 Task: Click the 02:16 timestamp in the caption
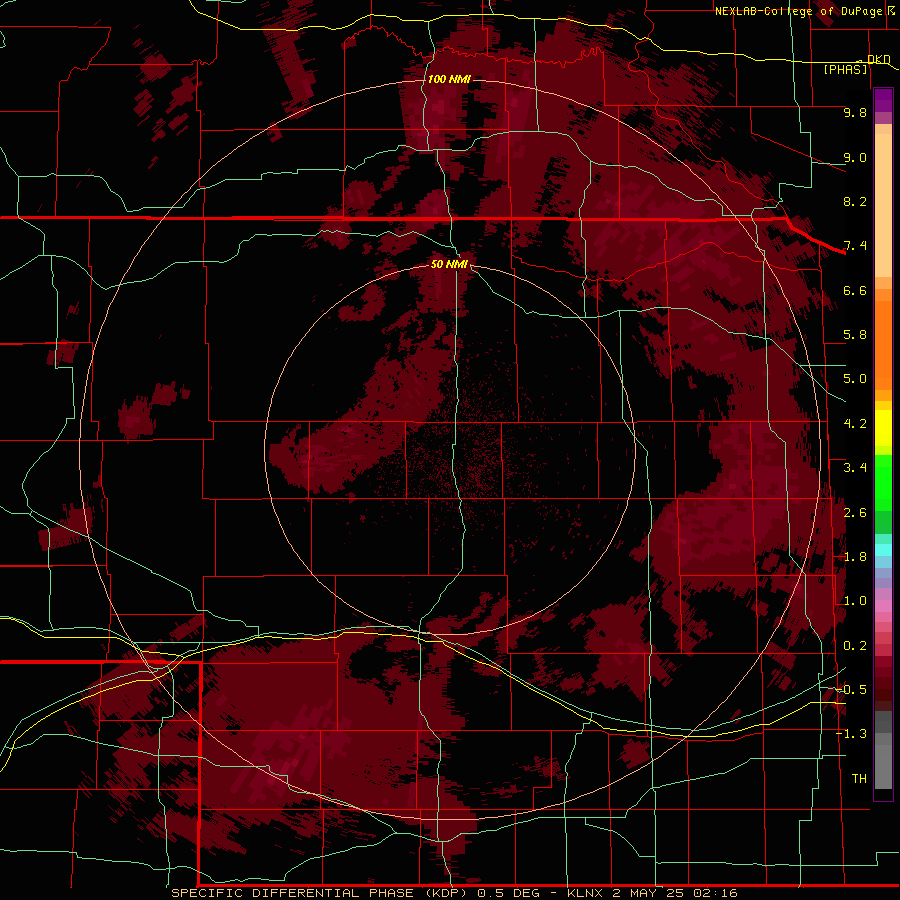(715, 893)
